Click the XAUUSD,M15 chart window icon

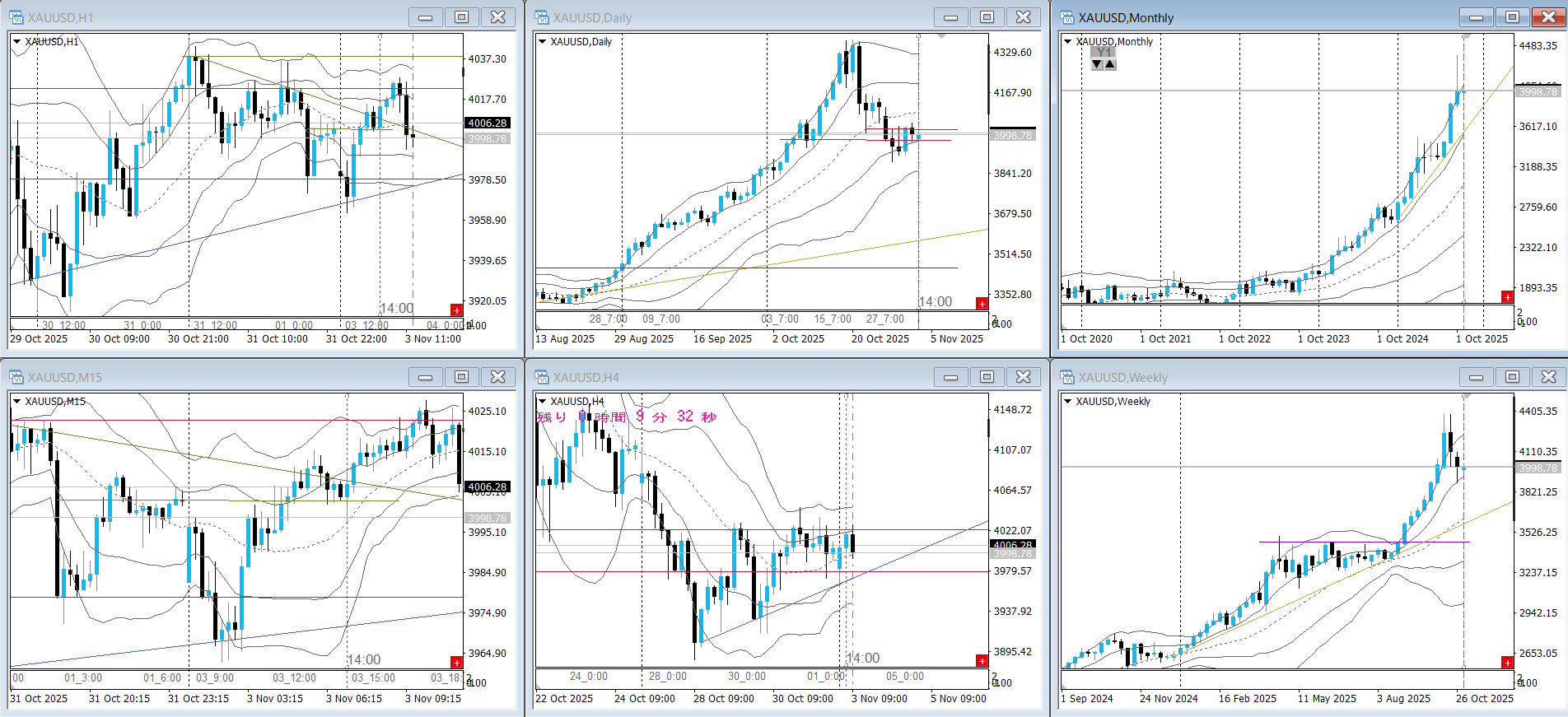16,377
